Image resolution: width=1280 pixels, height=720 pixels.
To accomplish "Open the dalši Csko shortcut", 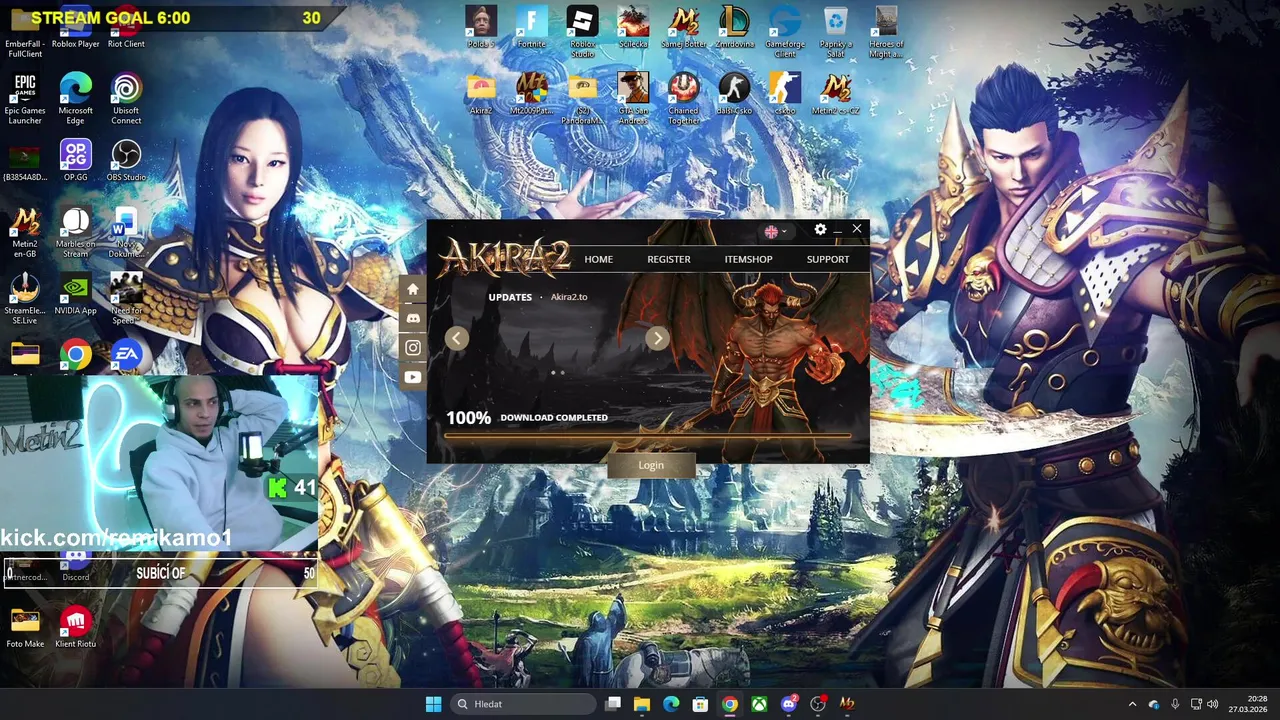I will coord(734,95).
